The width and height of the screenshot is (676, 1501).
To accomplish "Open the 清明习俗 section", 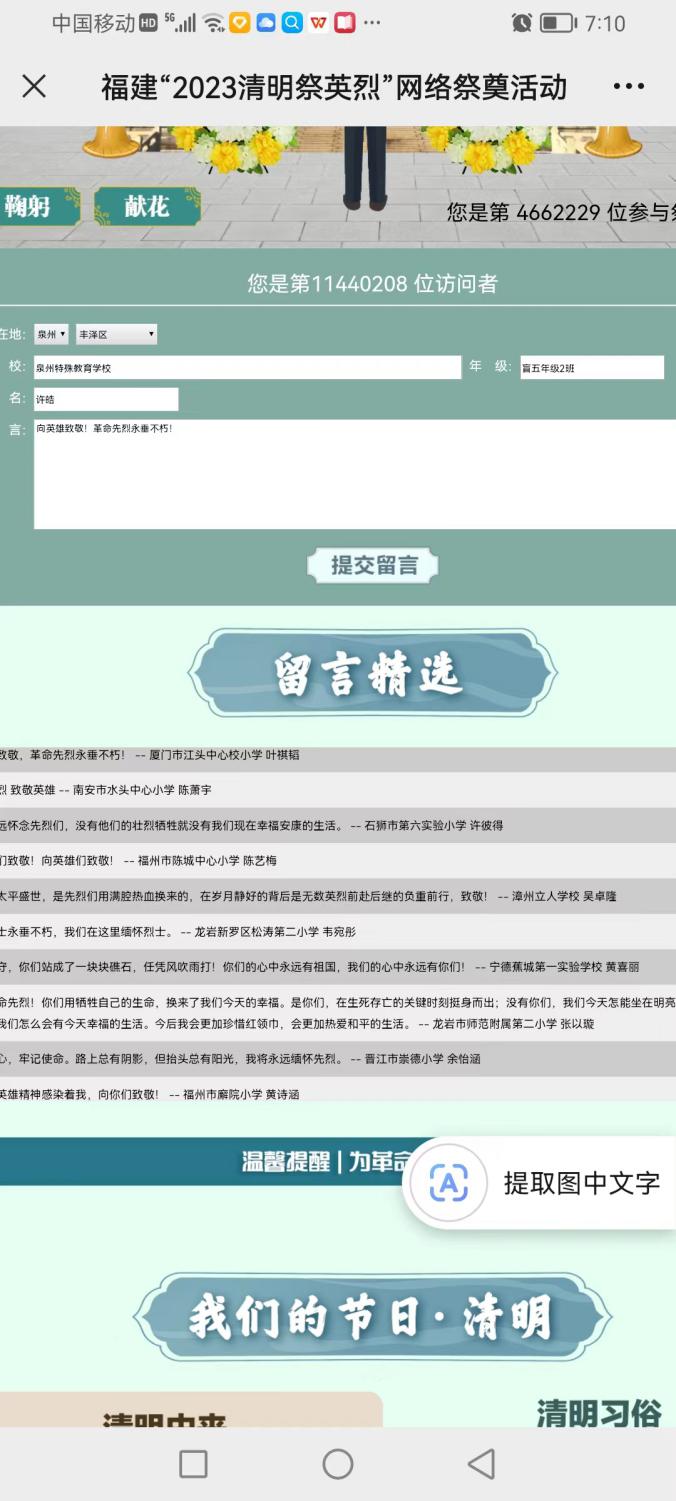I will 598,1412.
